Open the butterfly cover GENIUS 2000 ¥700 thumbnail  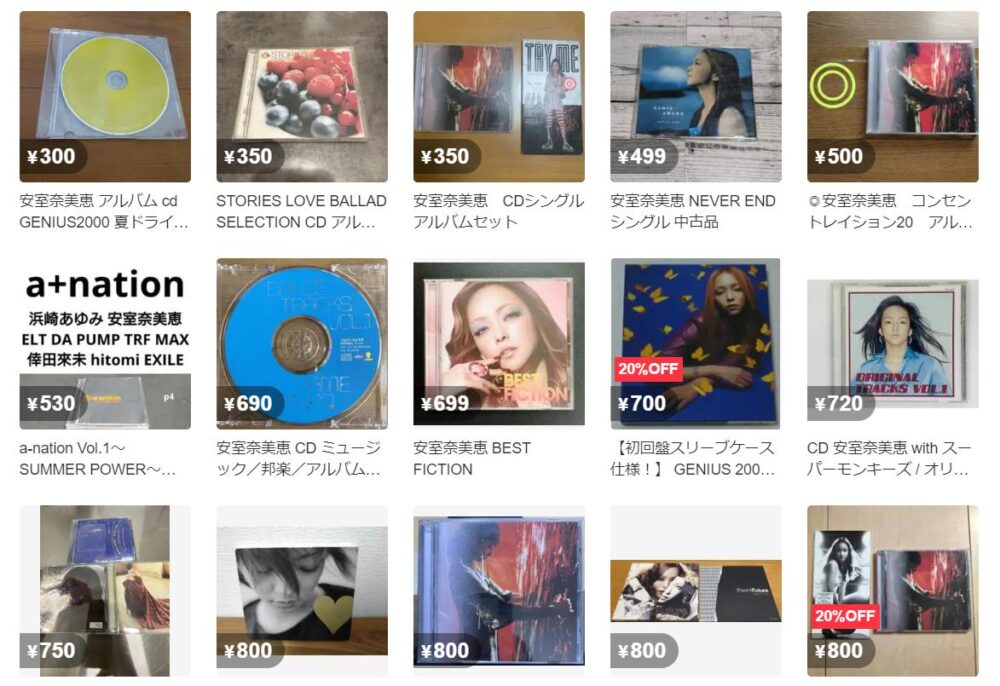coord(696,344)
